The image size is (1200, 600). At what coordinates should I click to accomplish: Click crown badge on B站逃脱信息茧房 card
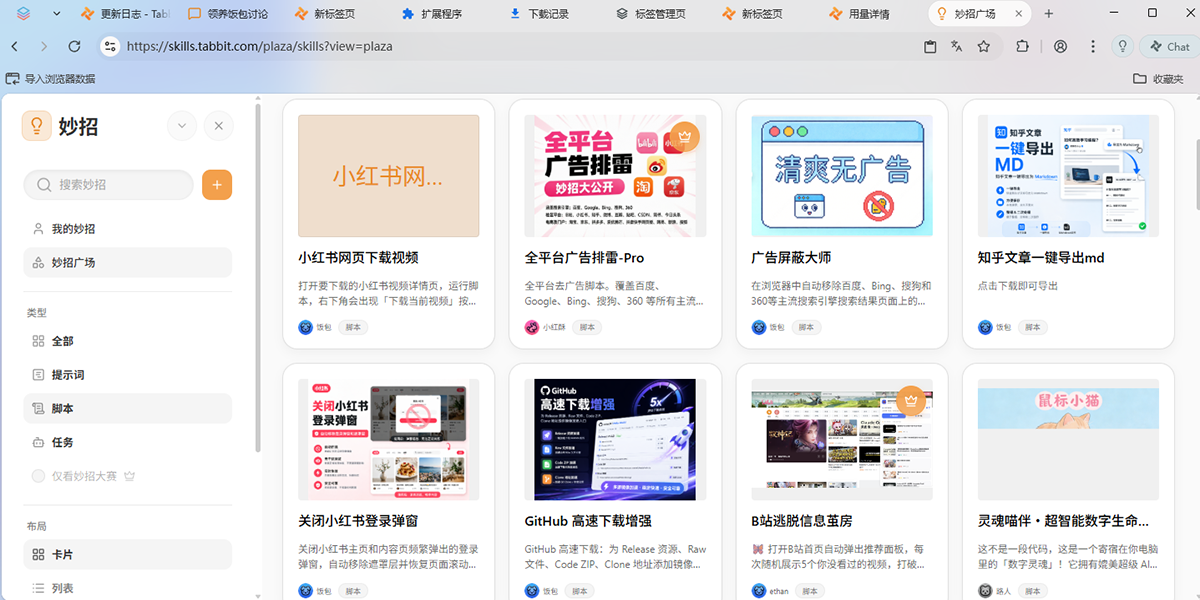(911, 400)
